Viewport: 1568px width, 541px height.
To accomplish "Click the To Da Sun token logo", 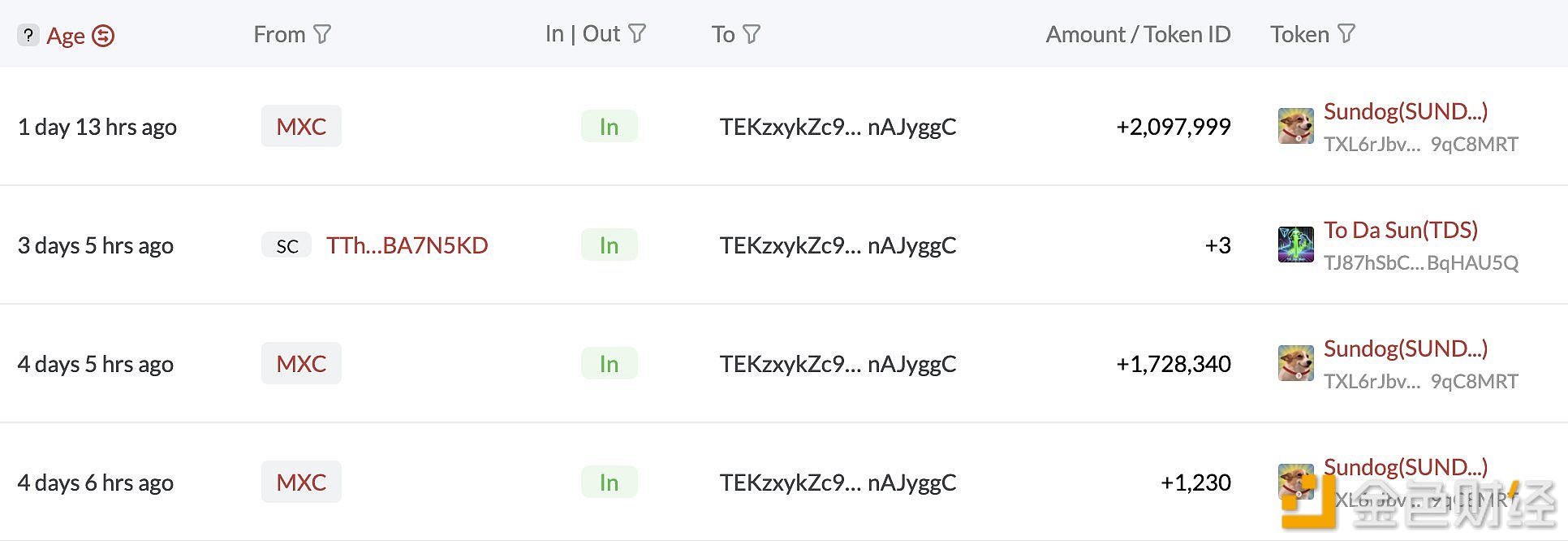I will [1295, 245].
